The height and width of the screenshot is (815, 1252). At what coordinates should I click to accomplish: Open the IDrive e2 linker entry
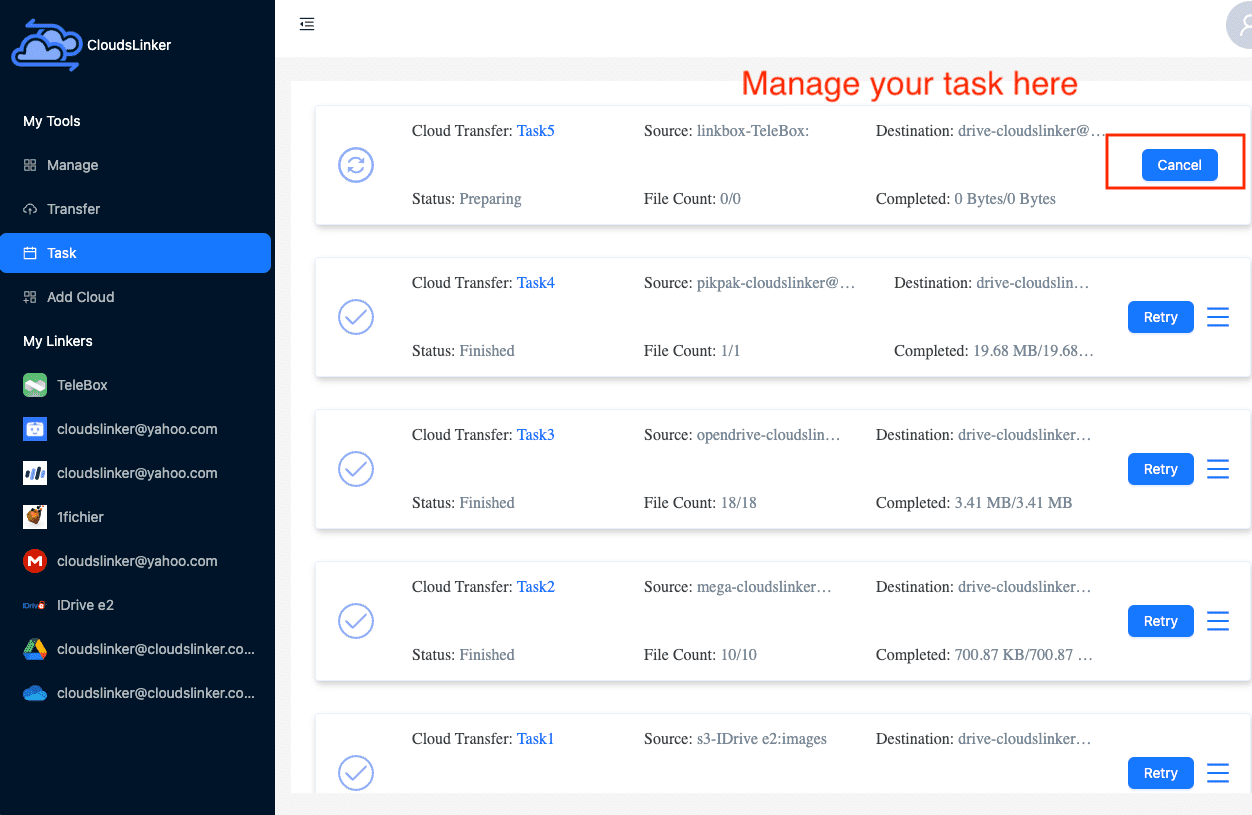click(x=135, y=605)
